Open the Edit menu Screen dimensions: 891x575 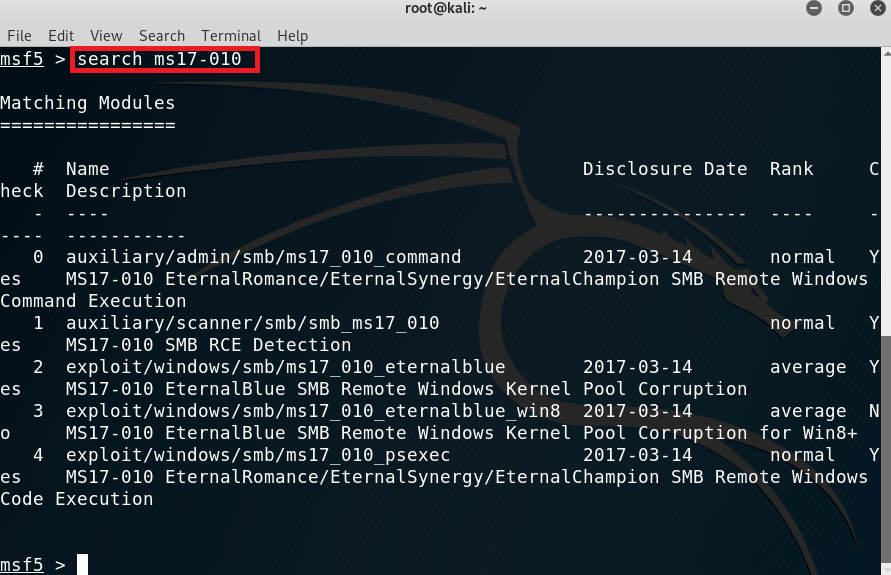61,35
